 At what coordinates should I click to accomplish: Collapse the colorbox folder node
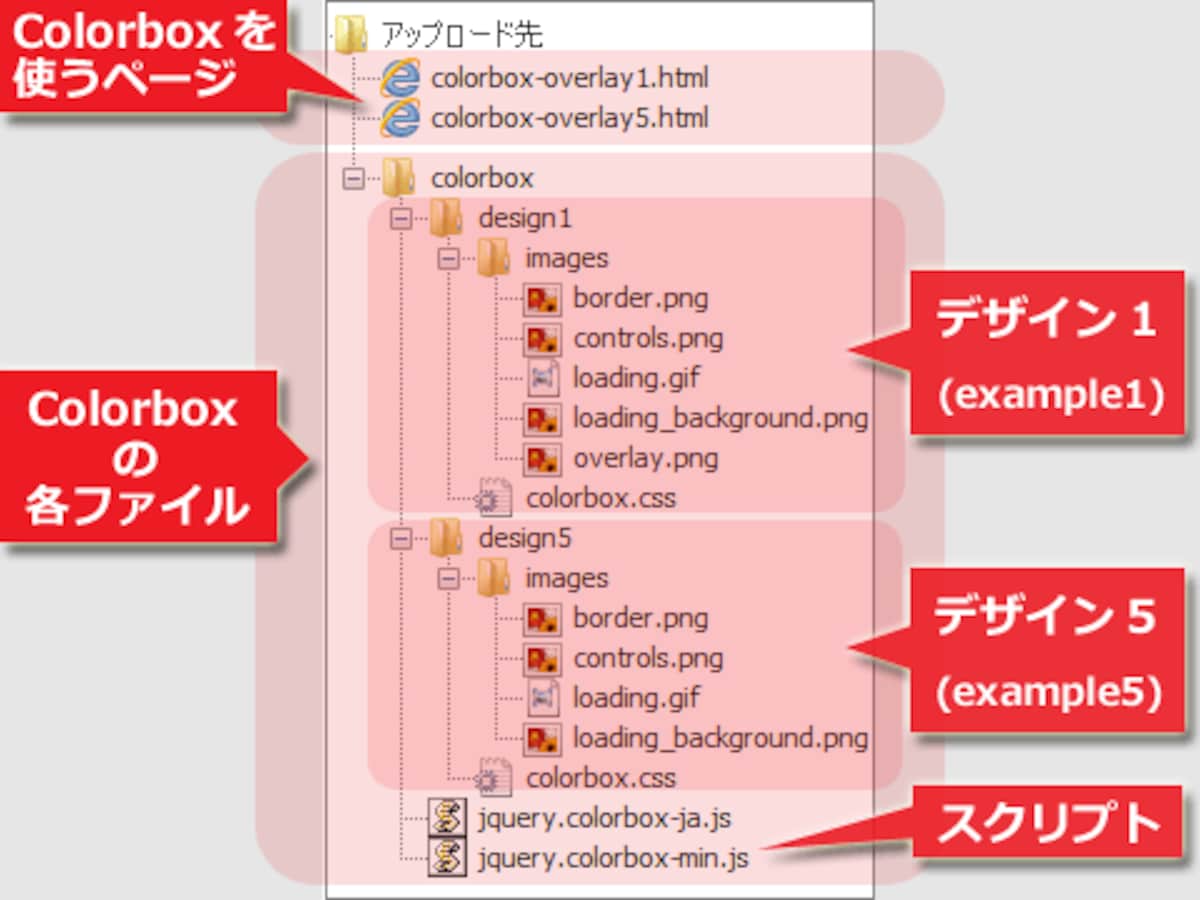(x=352, y=178)
